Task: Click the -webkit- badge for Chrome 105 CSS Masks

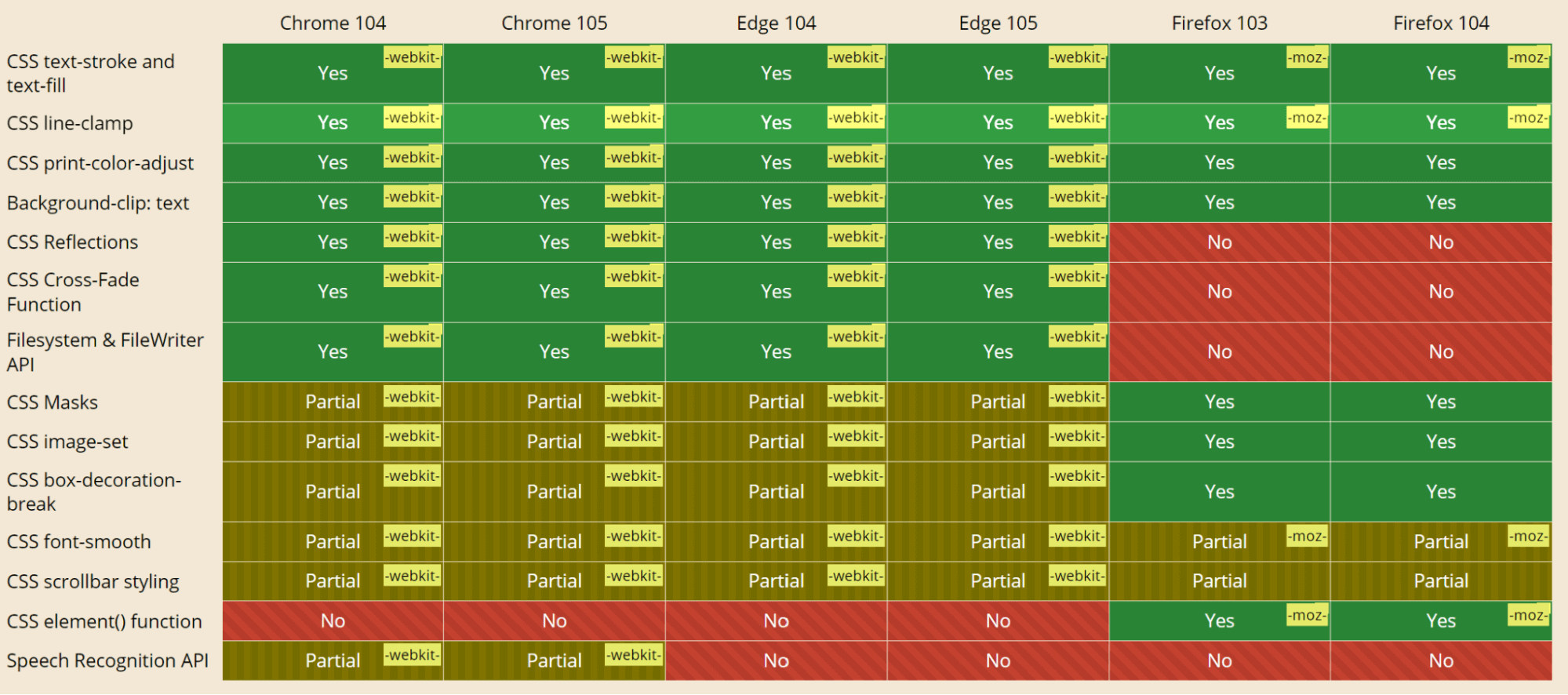Action: coord(634,397)
